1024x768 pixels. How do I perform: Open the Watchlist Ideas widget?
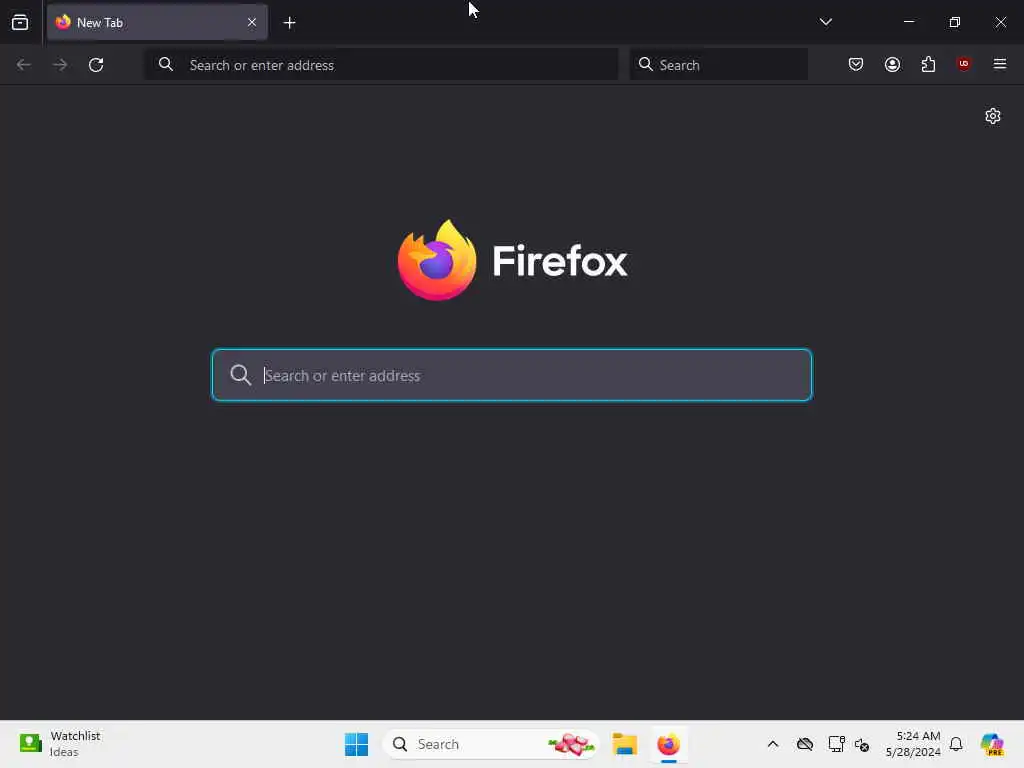pos(60,744)
